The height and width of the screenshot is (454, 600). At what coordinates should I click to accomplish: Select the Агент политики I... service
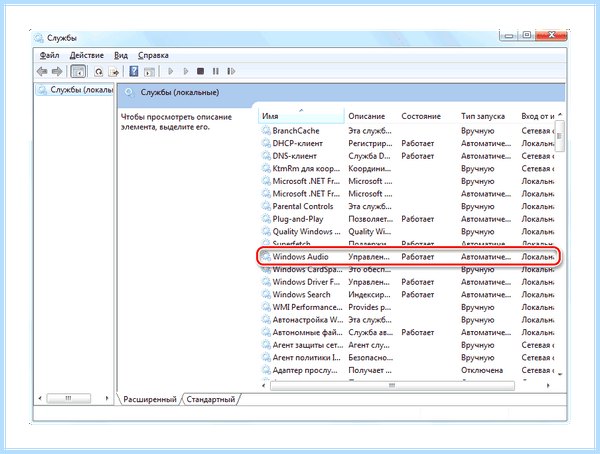click(x=408, y=358)
